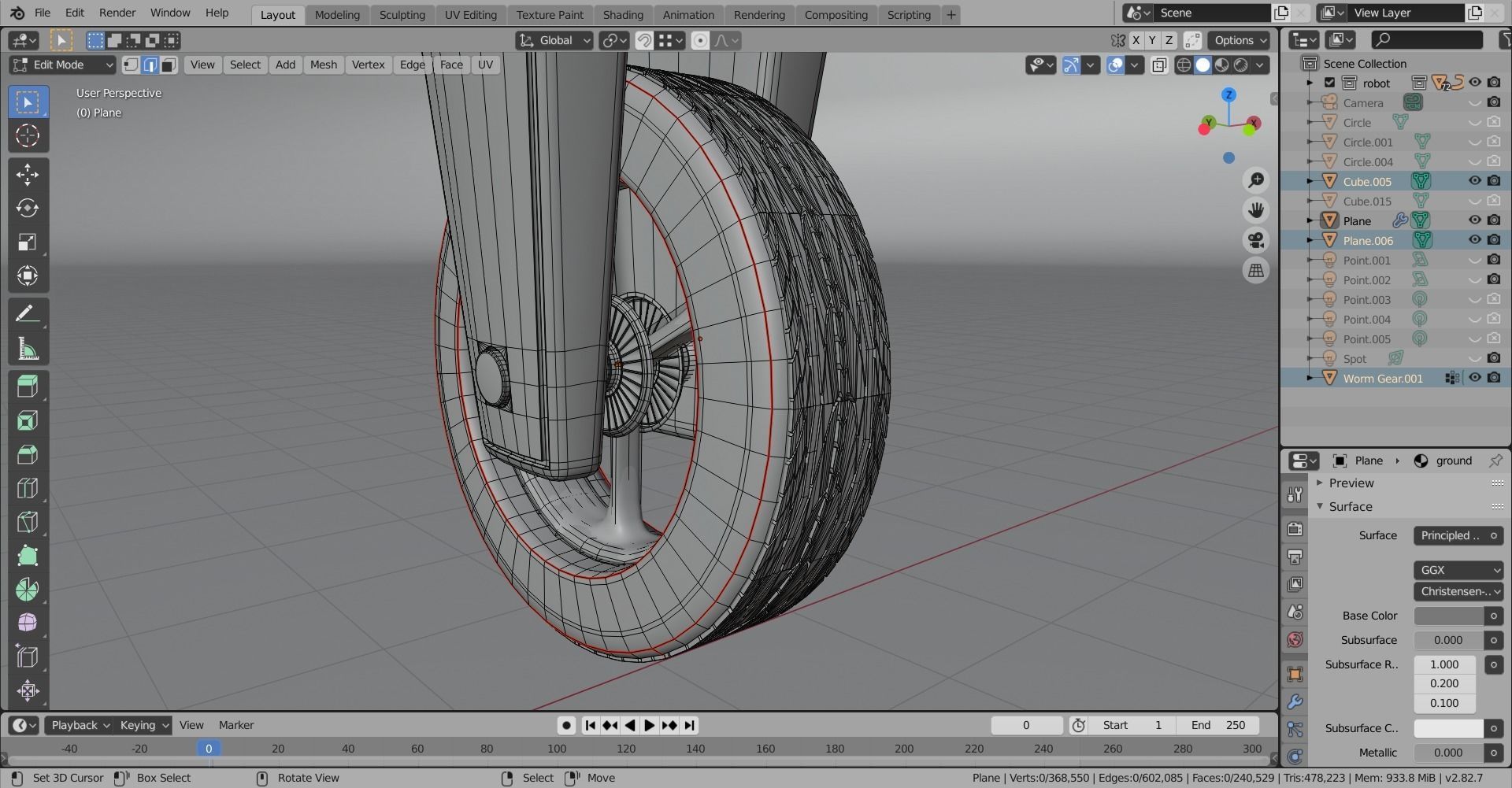
Task: Select the Loop Cut tool
Action: point(28,488)
